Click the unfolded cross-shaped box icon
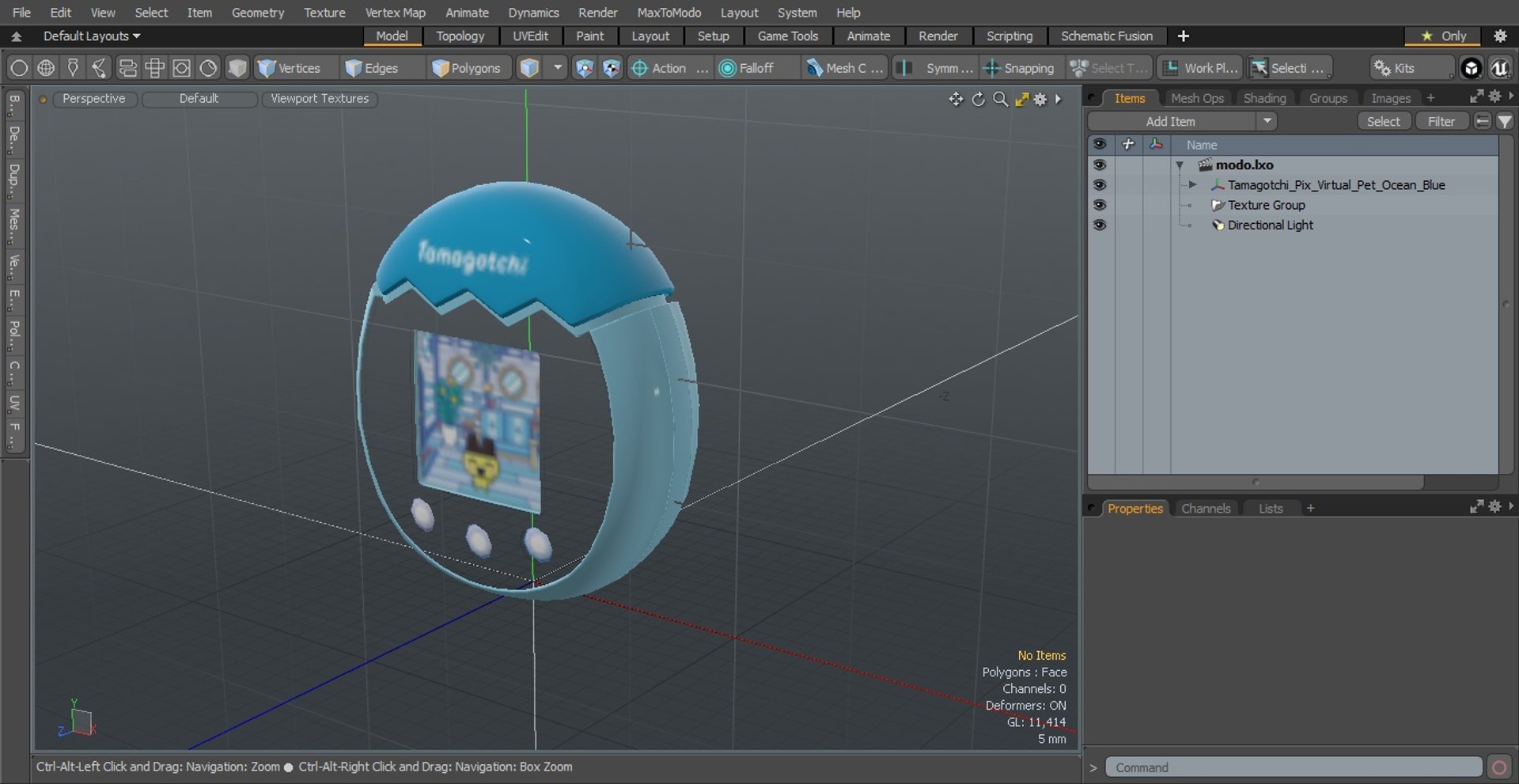The height and width of the screenshot is (784, 1519). click(154, 68)
